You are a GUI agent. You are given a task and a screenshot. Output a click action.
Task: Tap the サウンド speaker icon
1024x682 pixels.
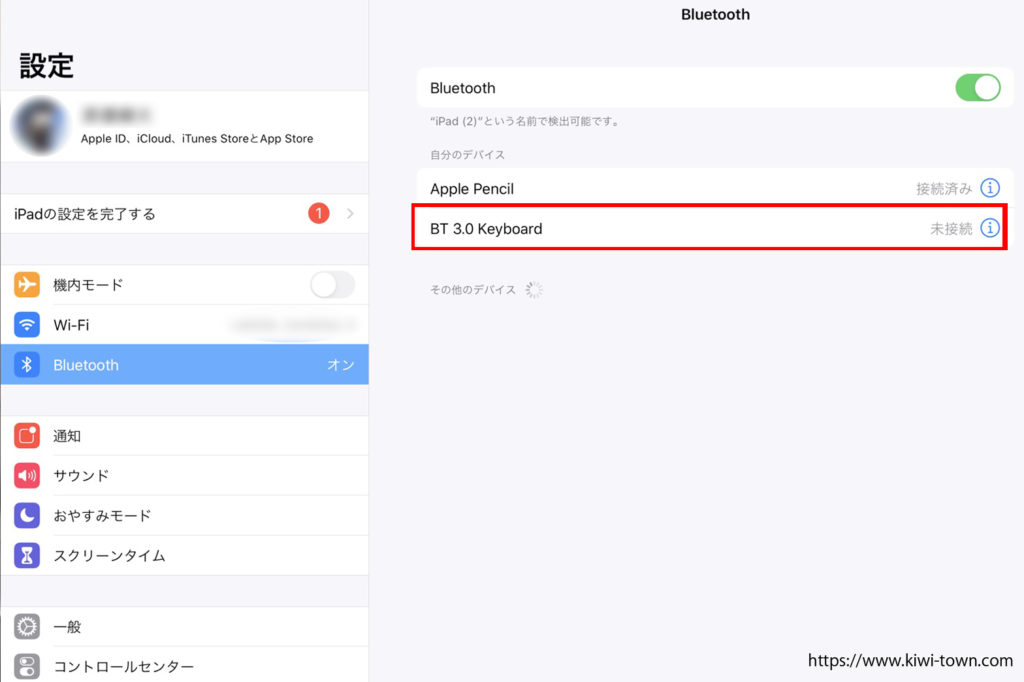pyautogui.click(x=27, y=476)
